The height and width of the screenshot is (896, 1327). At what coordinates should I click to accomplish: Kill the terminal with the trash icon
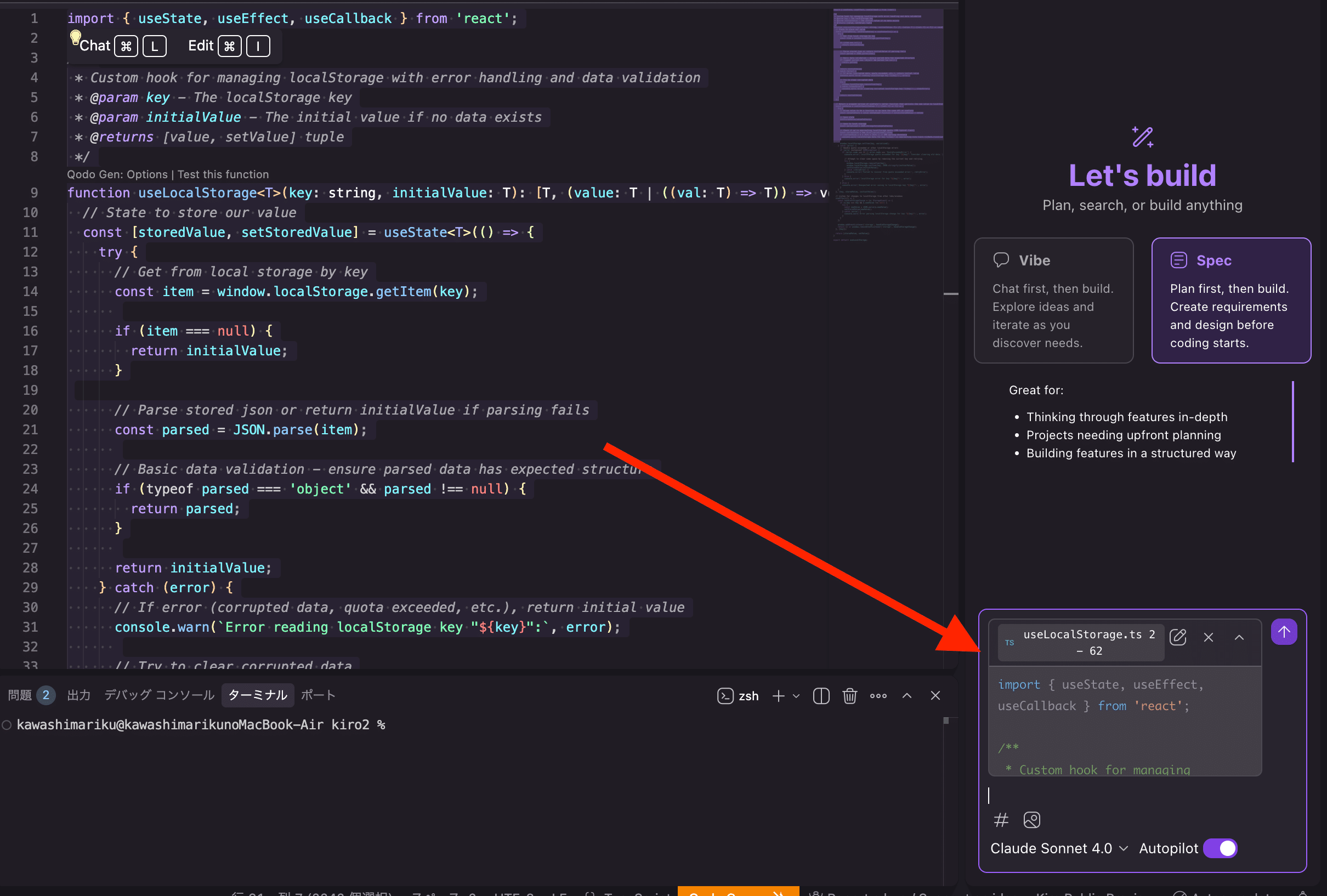pos(849,695)
